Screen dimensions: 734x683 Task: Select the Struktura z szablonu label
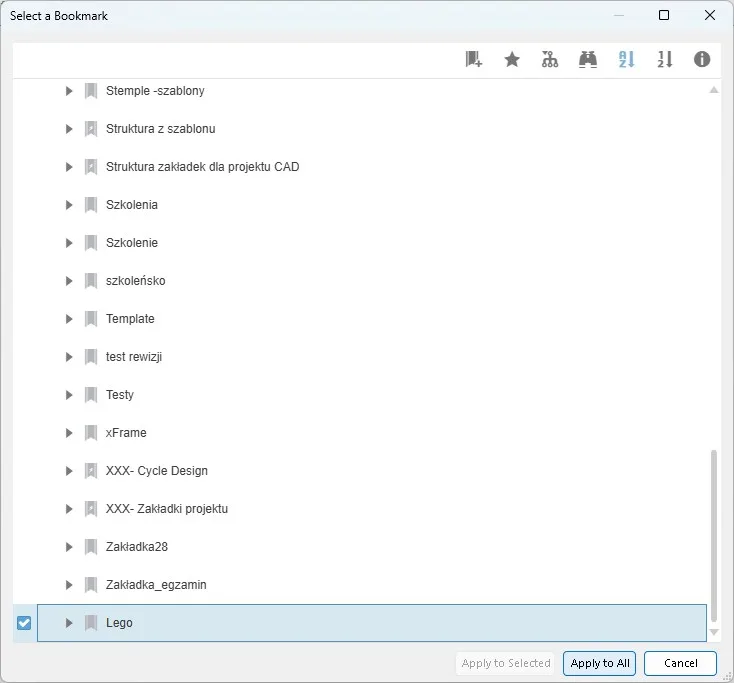click(x=161, y=129)
